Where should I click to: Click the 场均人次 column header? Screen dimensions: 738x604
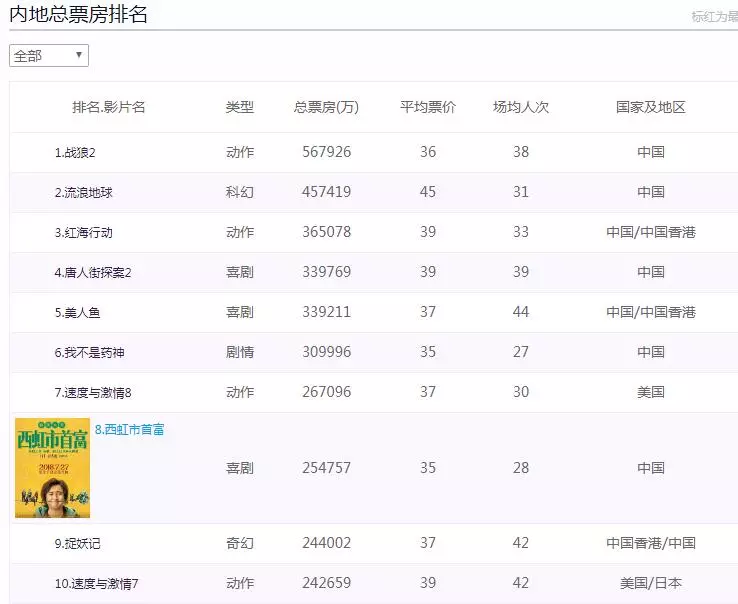coord(521,107)
